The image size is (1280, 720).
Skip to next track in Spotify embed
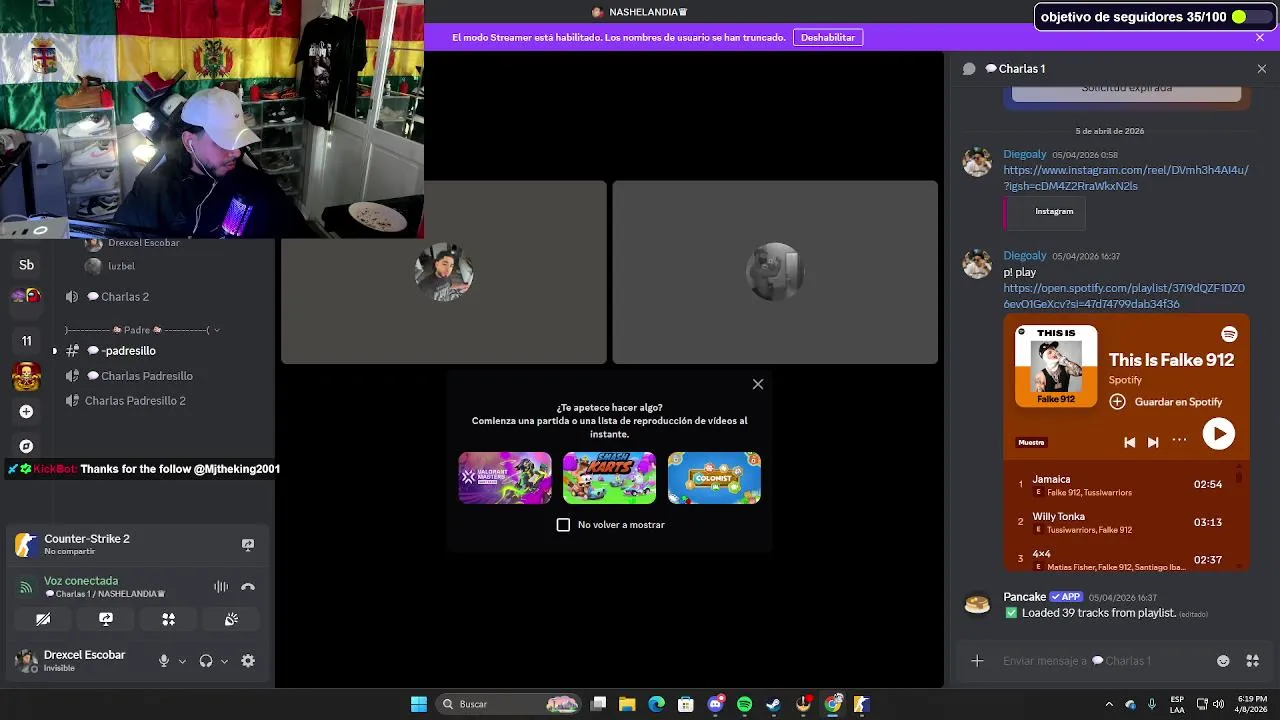click(x=1153, y=442)
